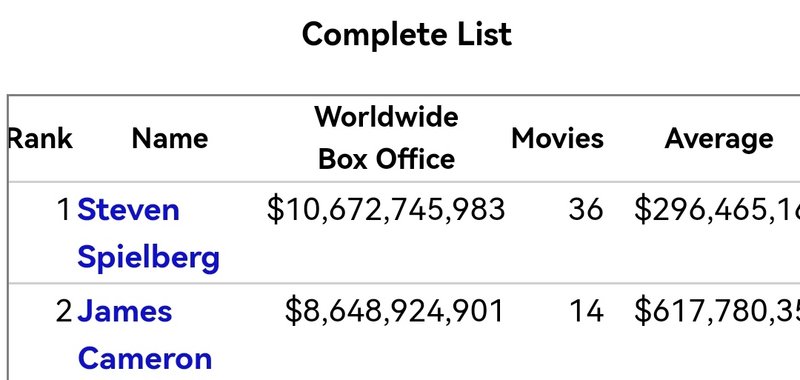Click rank number 2 in the second row
Screen dimensions: 800x380
pyautogui.click(x=64, y=311)
